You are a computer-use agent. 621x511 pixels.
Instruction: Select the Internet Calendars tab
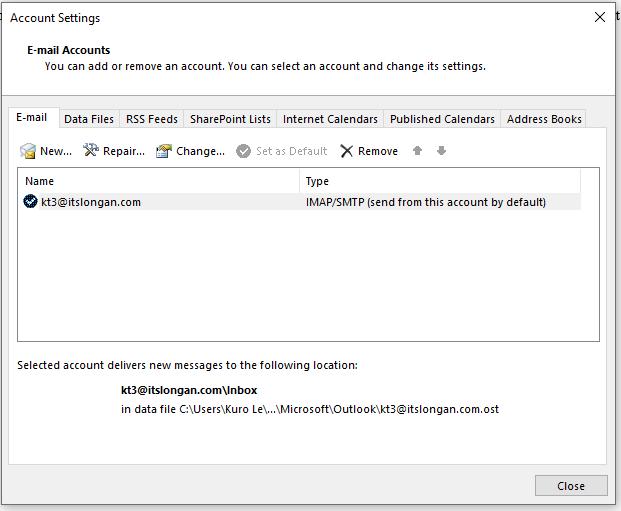click(x=330, y=119)
